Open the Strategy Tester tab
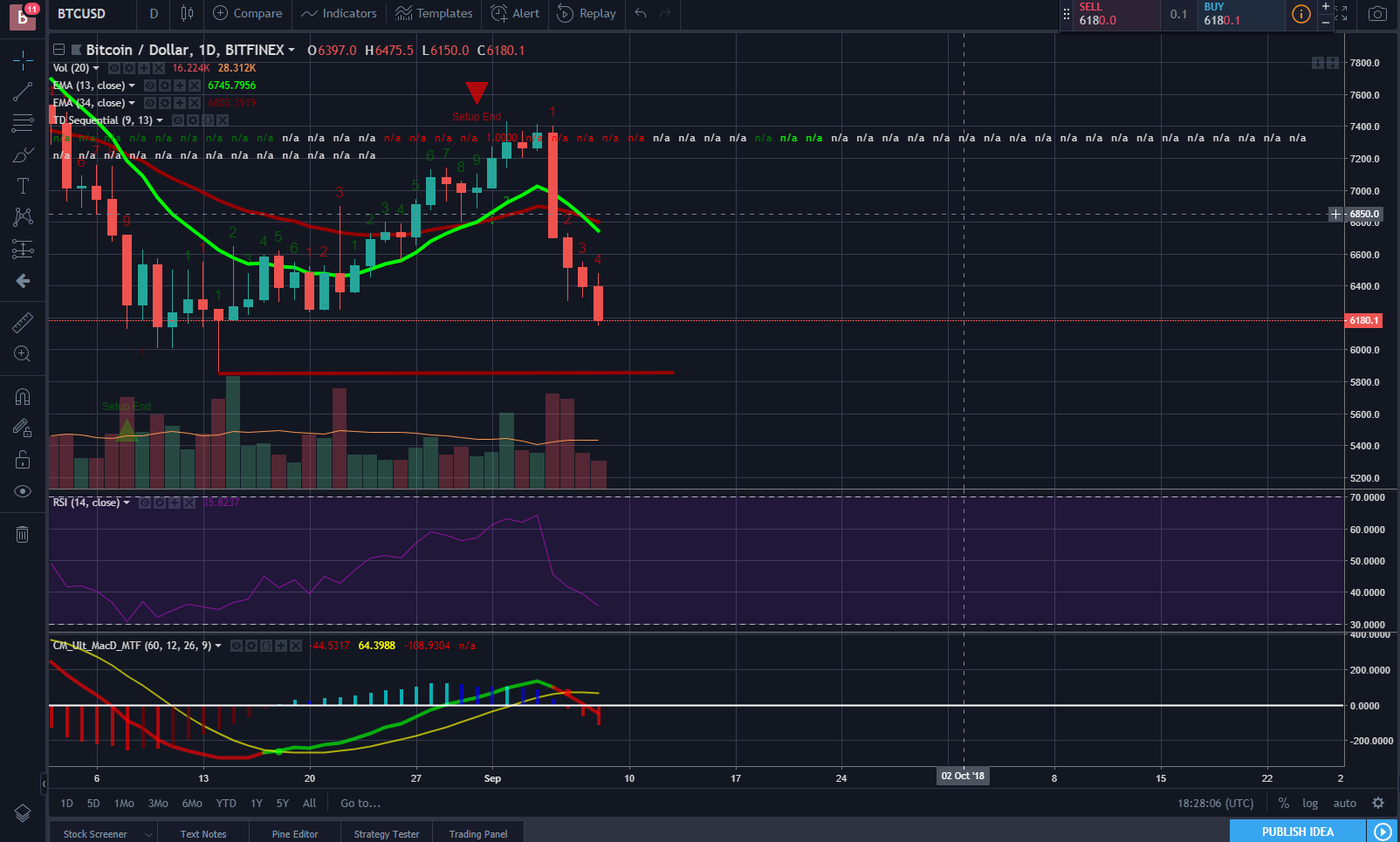 [387, 834]
